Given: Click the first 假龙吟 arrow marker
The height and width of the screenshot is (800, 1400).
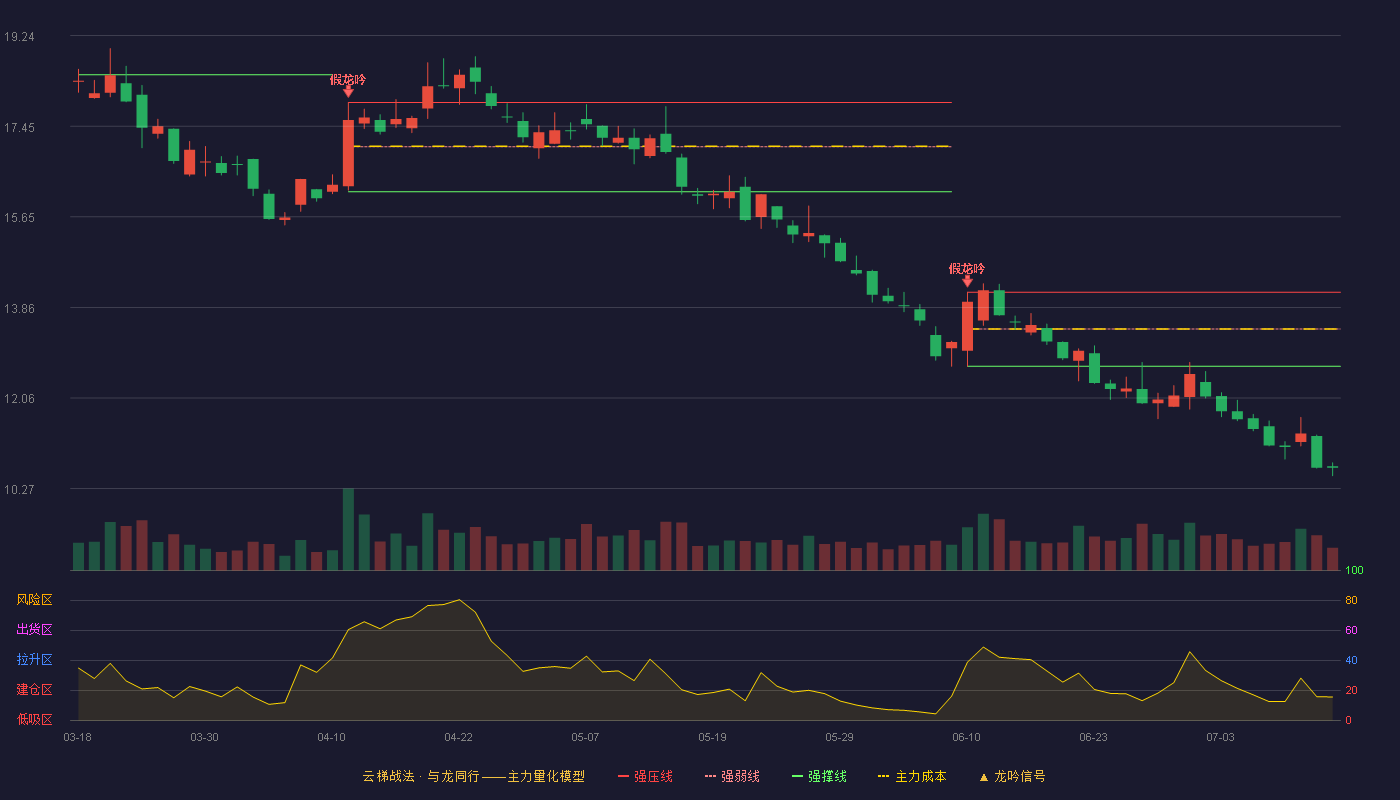Looking at the screenshot, I should coord(348,92).
